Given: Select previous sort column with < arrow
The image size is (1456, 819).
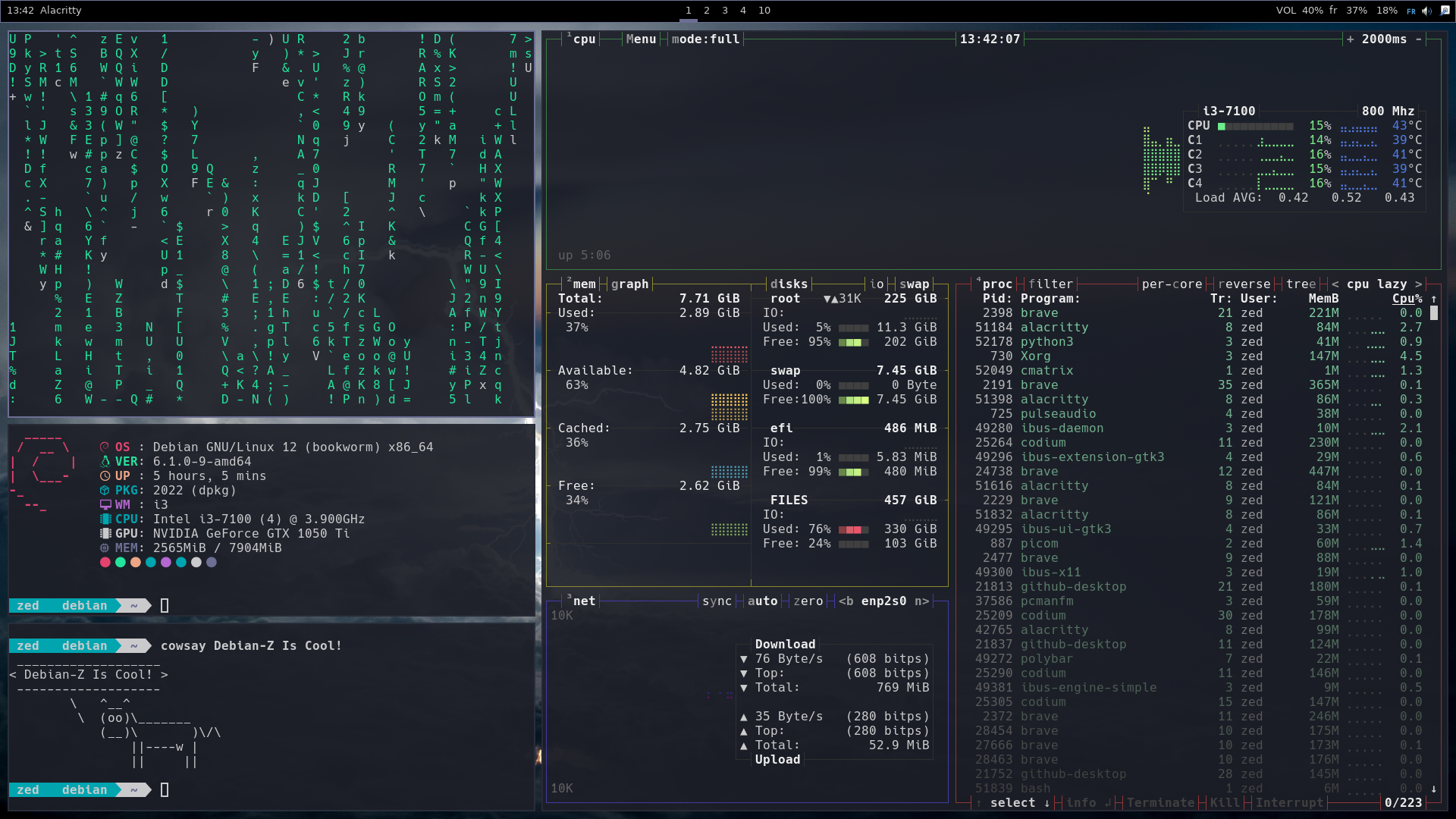Looking at the screenshot, I should (x=1335, y=284).
